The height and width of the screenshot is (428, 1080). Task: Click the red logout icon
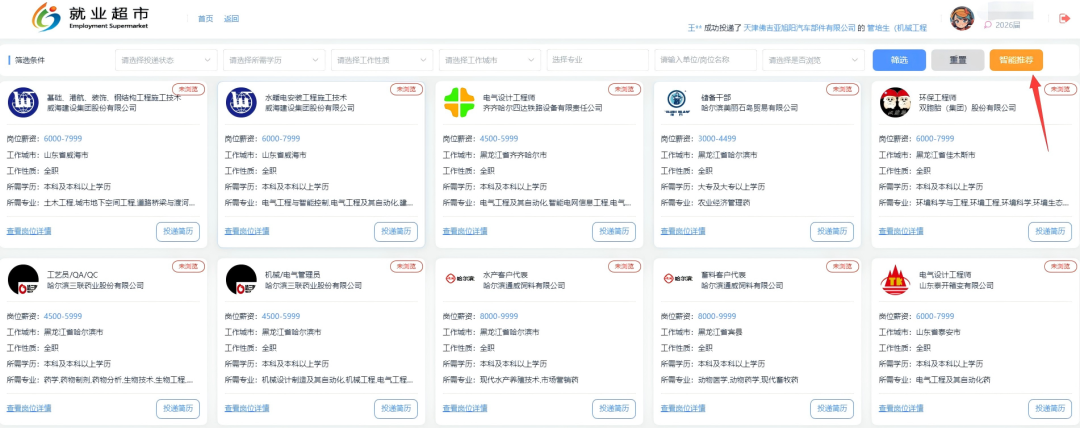pyautogui.click(x=1064, y=18)
